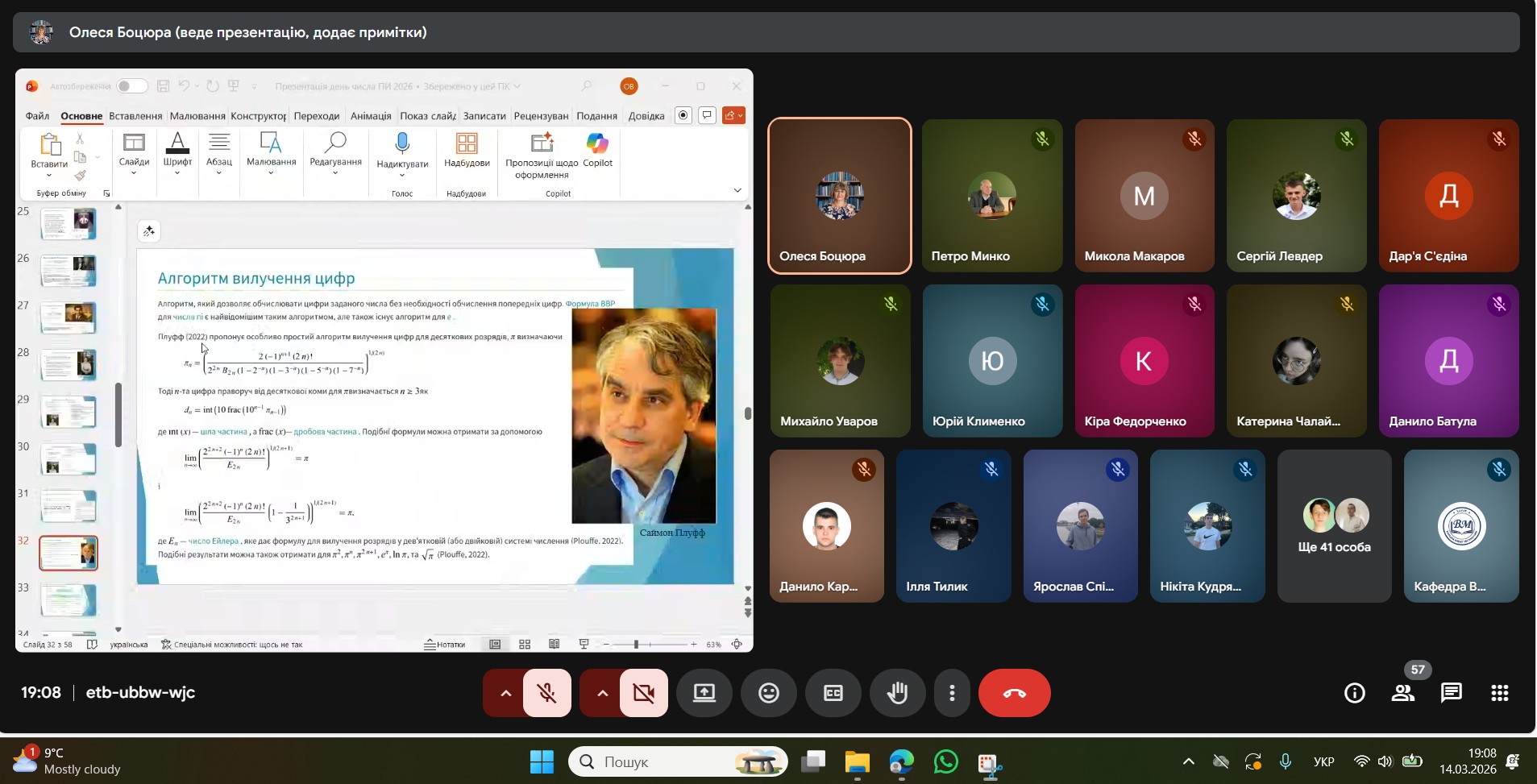Unmute the microphone in call controls
The height and width of the screenshot is (784, 1537).
547,693
